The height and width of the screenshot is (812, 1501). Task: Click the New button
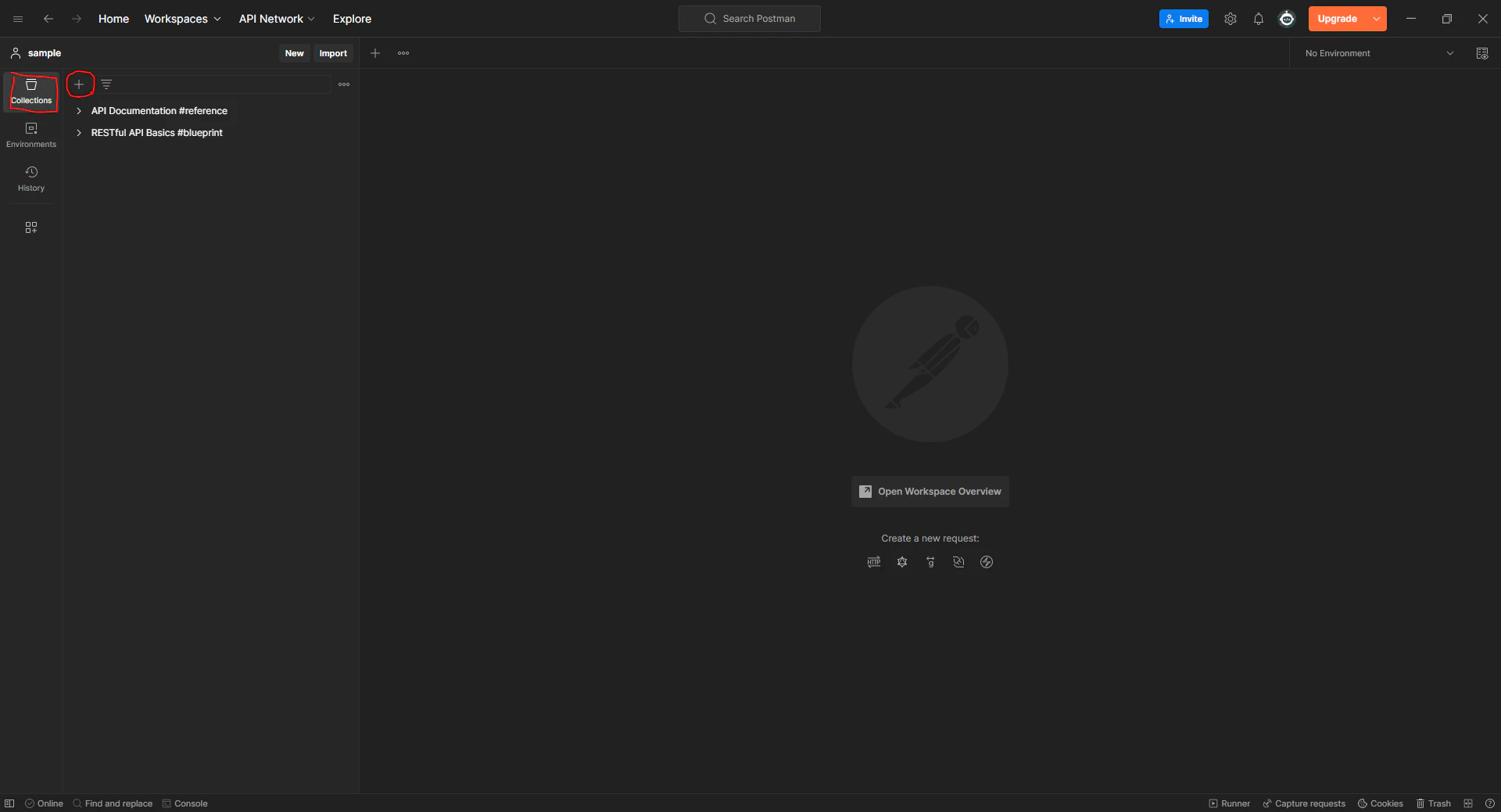pyautogui.click(x=294, y=53)
